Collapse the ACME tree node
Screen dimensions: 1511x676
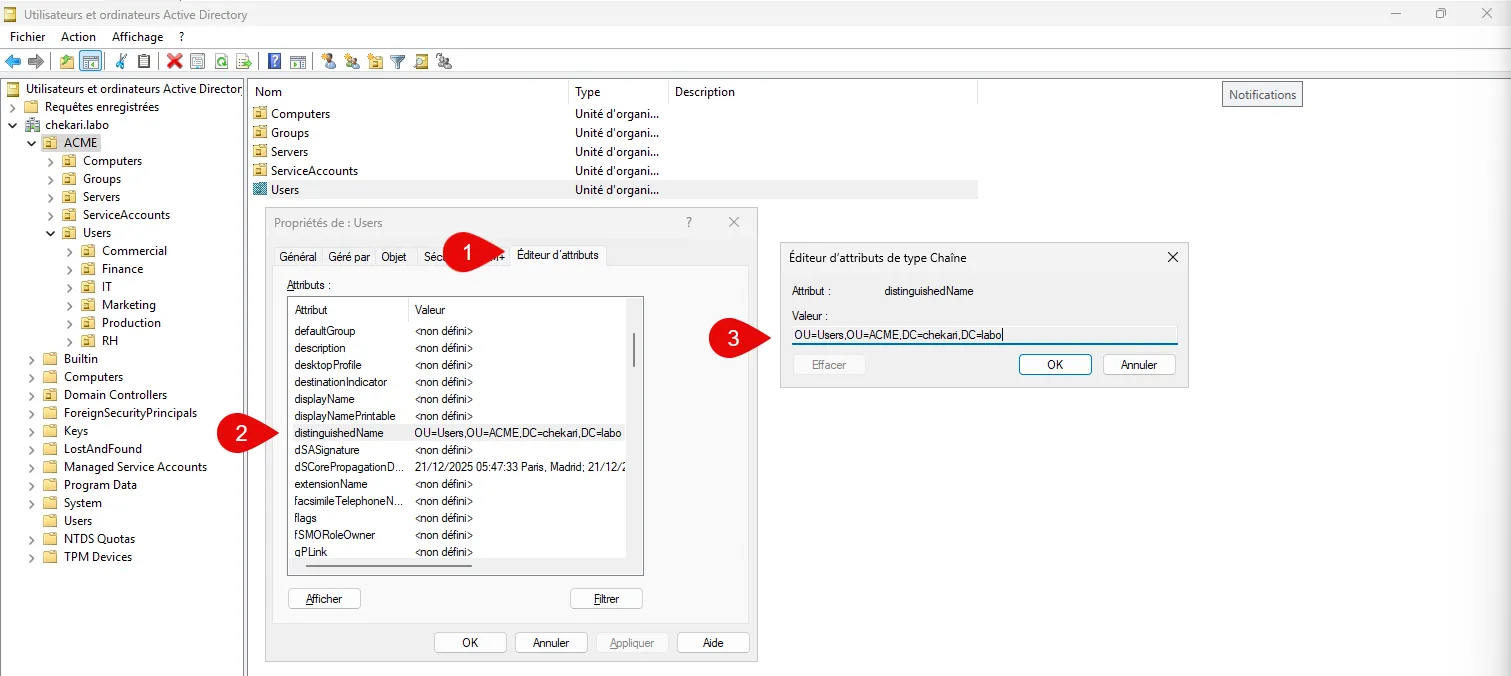[31, 143]
